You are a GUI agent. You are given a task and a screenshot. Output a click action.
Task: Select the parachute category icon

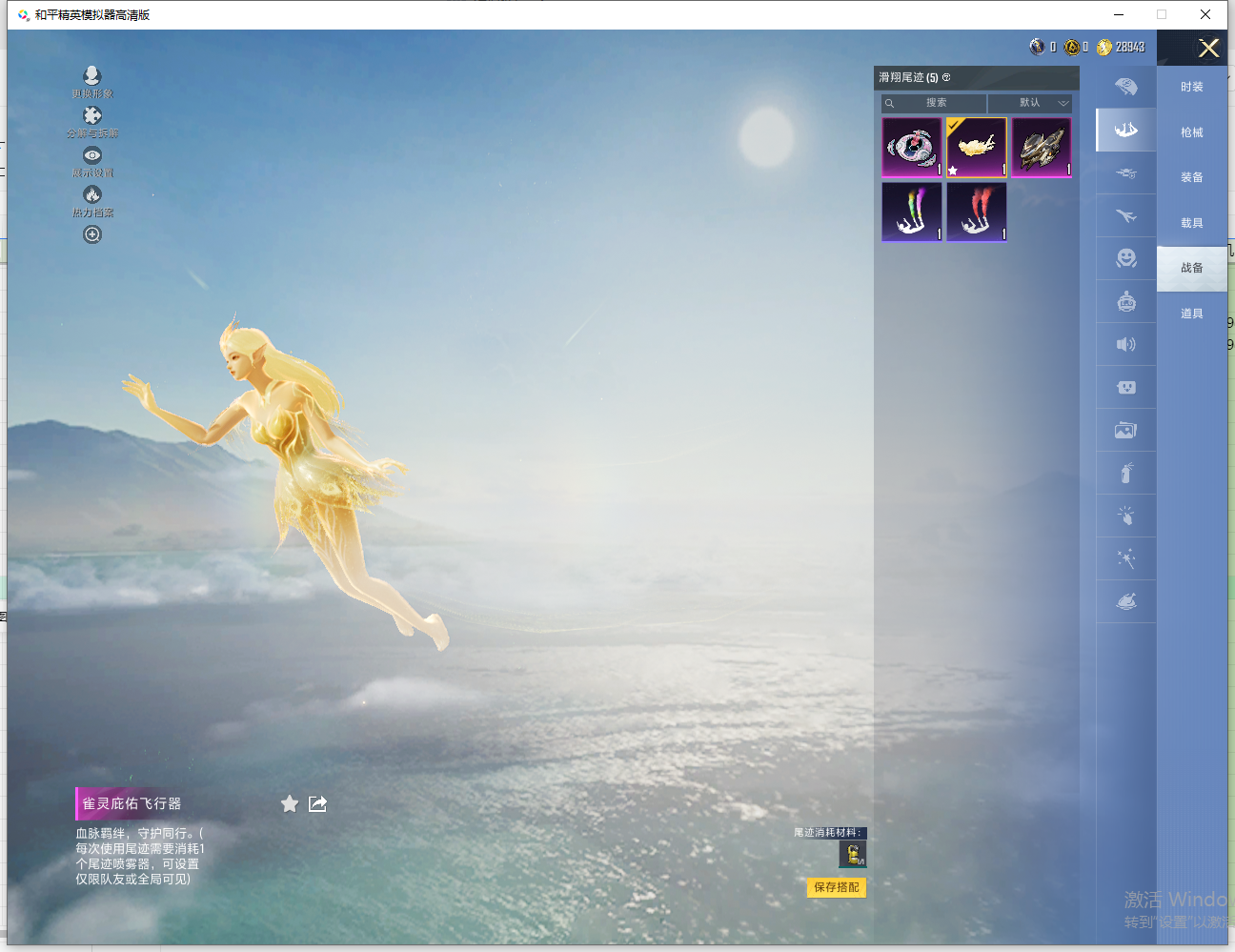click(x=1126, y=87)
